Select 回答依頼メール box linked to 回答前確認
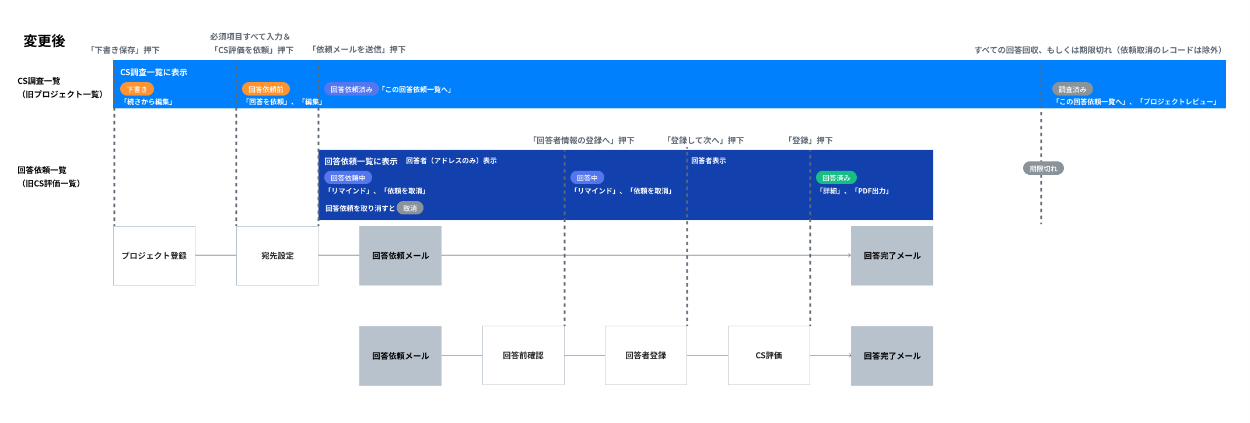 coord(400,356)
